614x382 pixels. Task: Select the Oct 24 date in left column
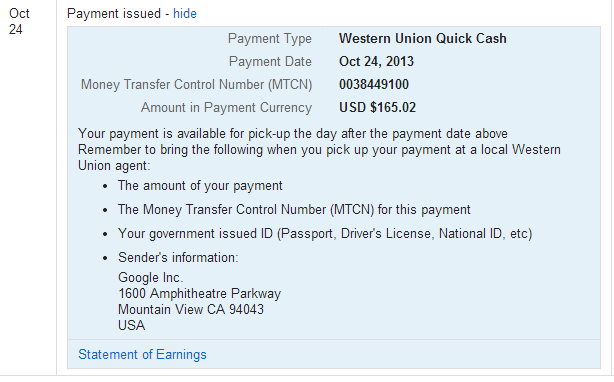pos(19,22)
